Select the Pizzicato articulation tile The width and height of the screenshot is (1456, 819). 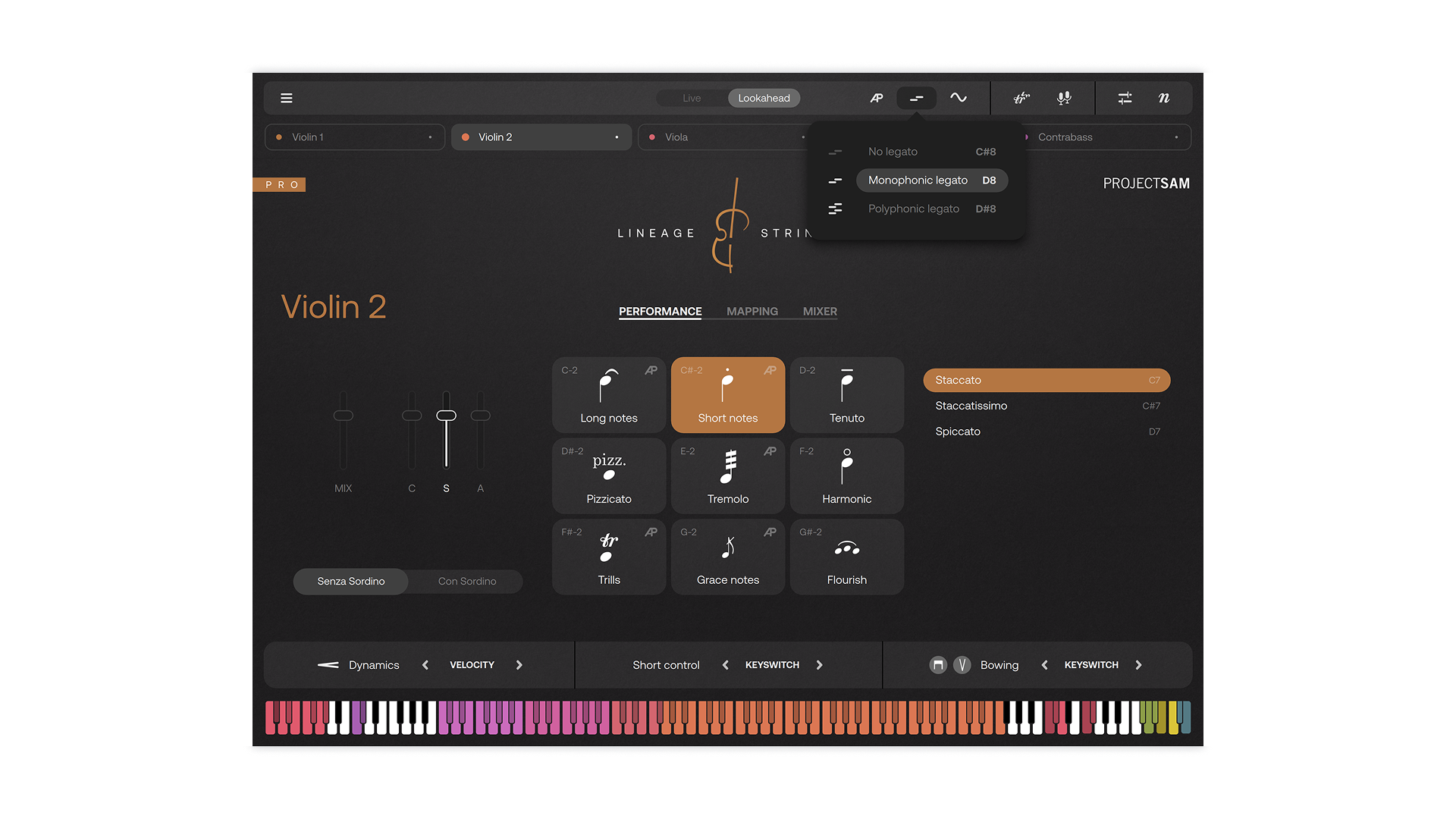pos(609,476)
